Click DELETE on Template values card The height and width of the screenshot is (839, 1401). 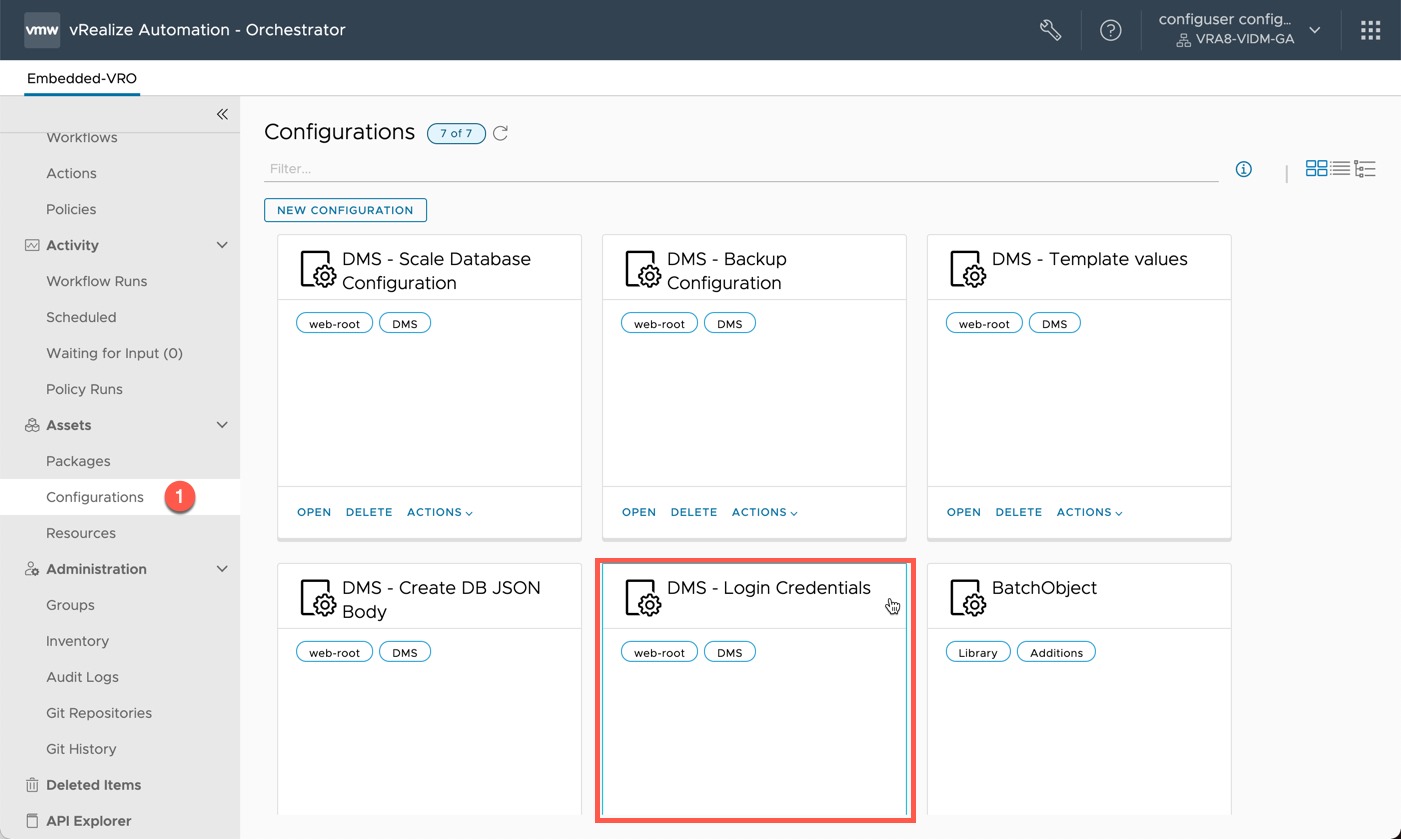pos(1019,512)
